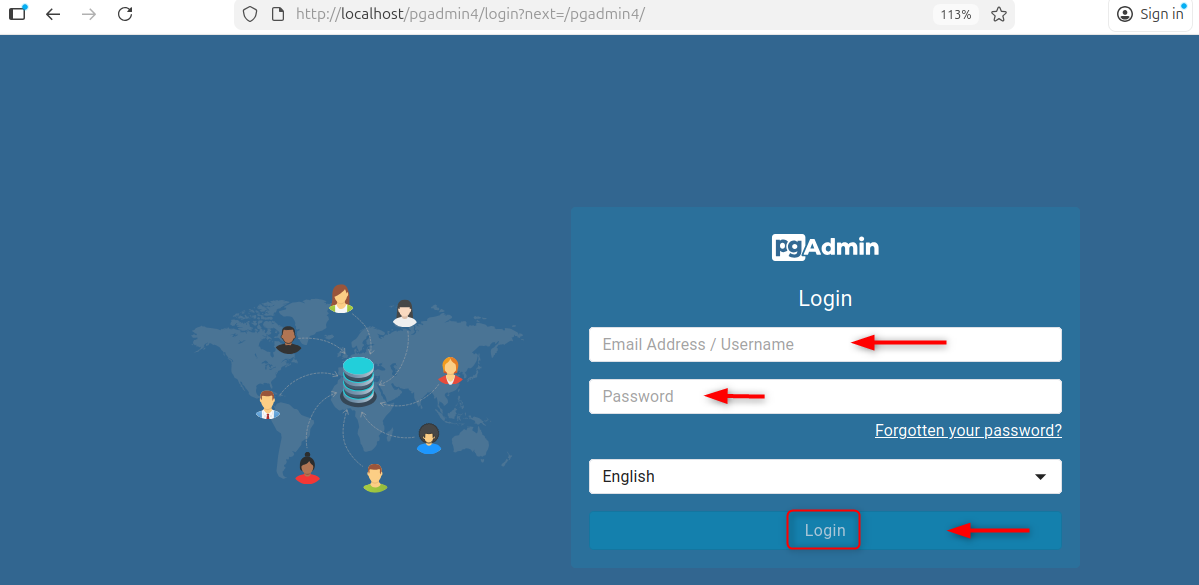Open the Forgotten your password link

(968, 431)
